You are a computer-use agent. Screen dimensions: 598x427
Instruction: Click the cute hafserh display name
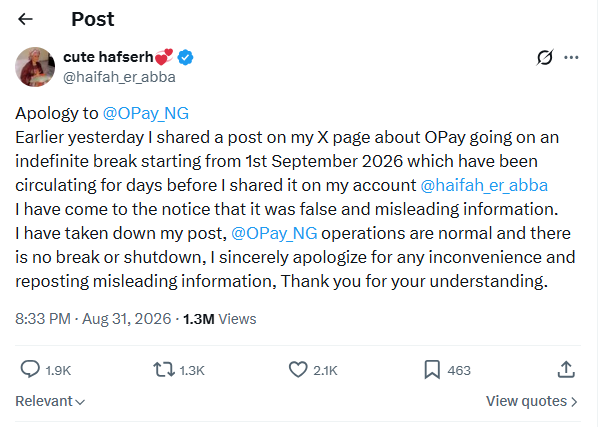[x=108, y=57]
